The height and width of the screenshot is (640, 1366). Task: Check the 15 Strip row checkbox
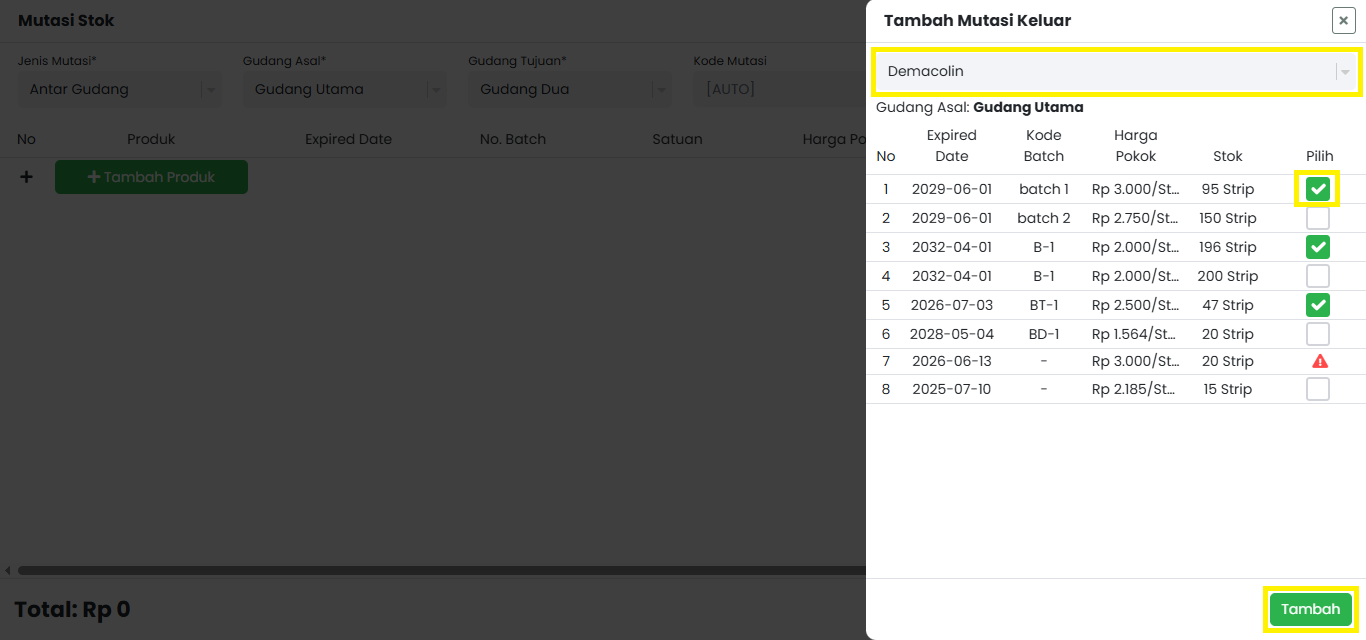click(1318, 389)
